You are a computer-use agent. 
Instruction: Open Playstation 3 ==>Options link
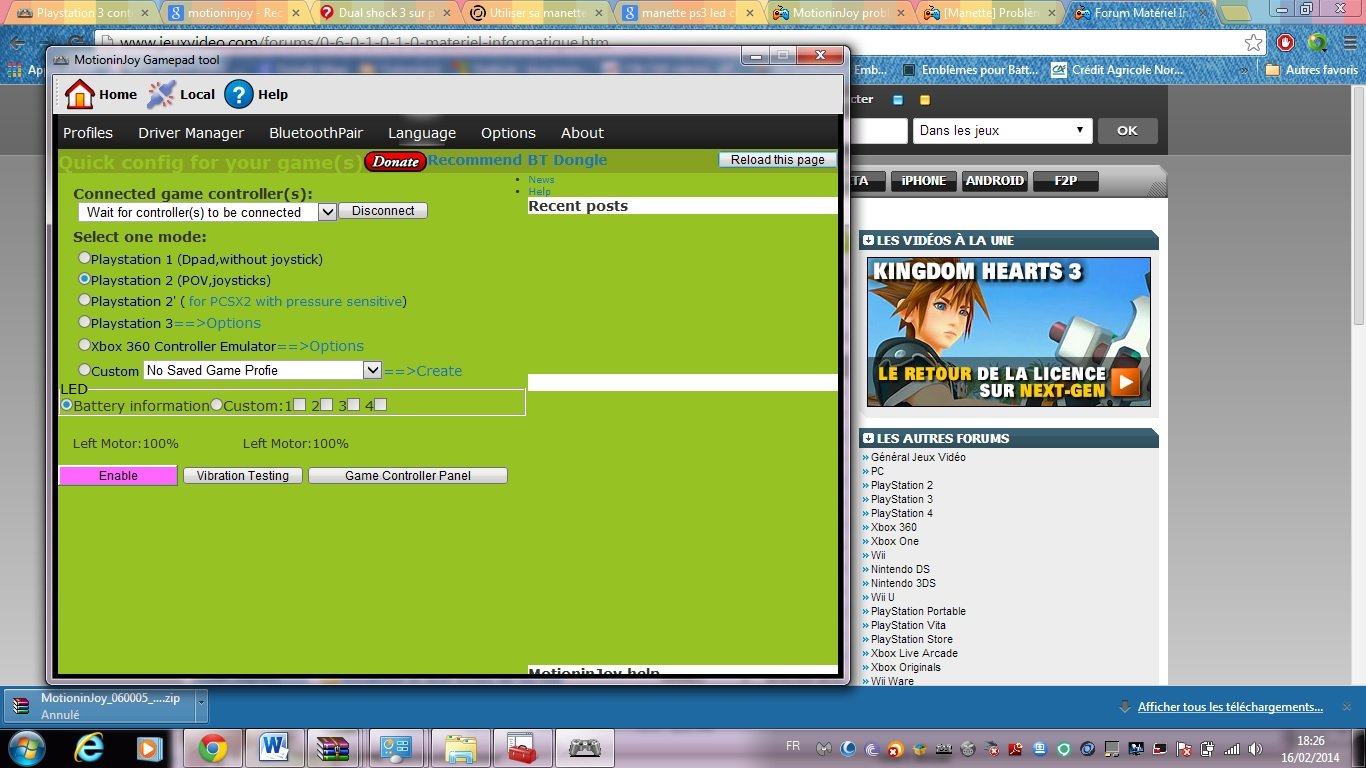(x=217, y=323)
